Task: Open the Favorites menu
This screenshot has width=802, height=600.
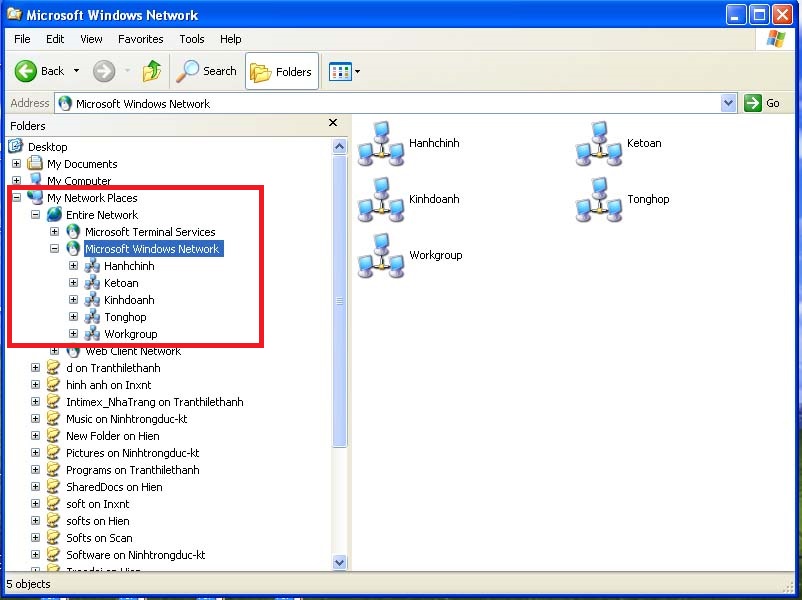Action: point(140,39)
